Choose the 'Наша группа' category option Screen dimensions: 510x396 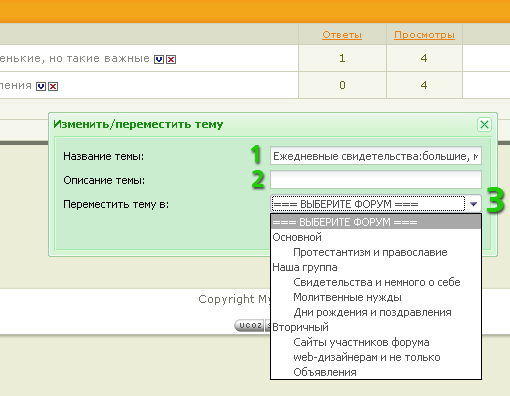pyautogui.click(x=376, y=267)
